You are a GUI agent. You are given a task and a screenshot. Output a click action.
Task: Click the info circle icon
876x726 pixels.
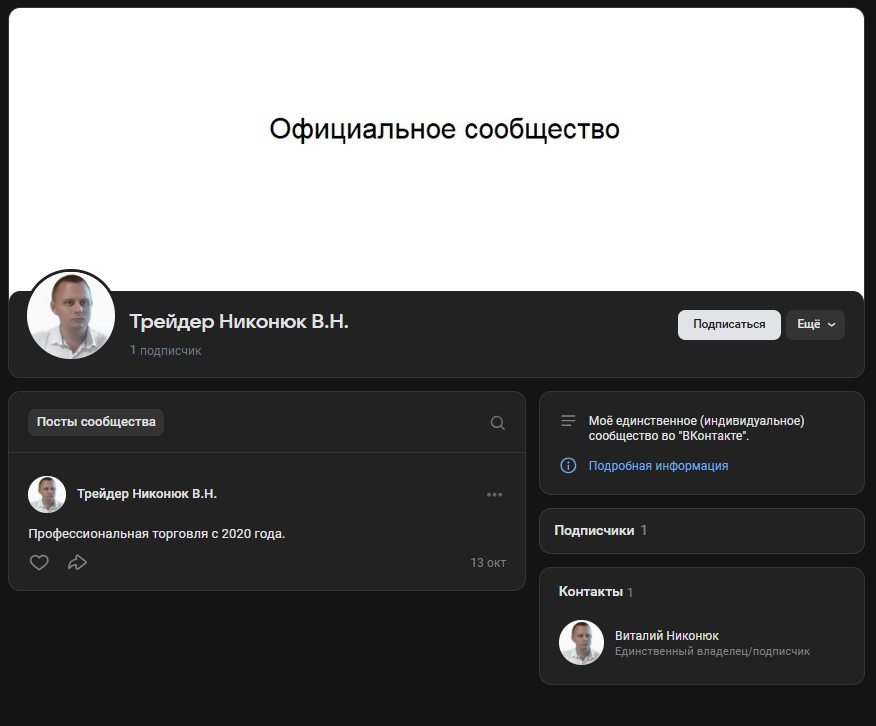568,466
